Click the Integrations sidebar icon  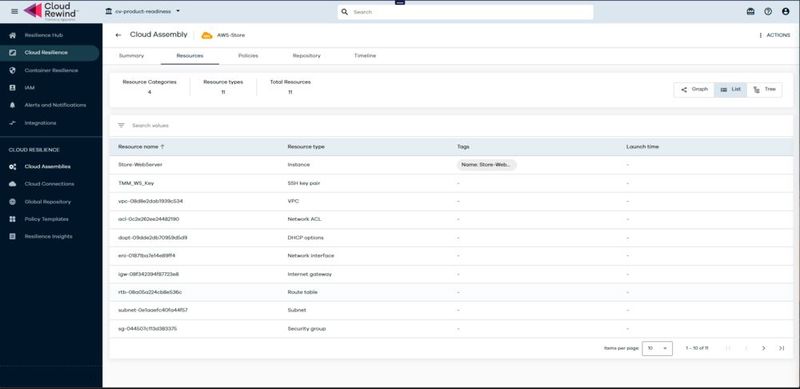coord(13,123)
